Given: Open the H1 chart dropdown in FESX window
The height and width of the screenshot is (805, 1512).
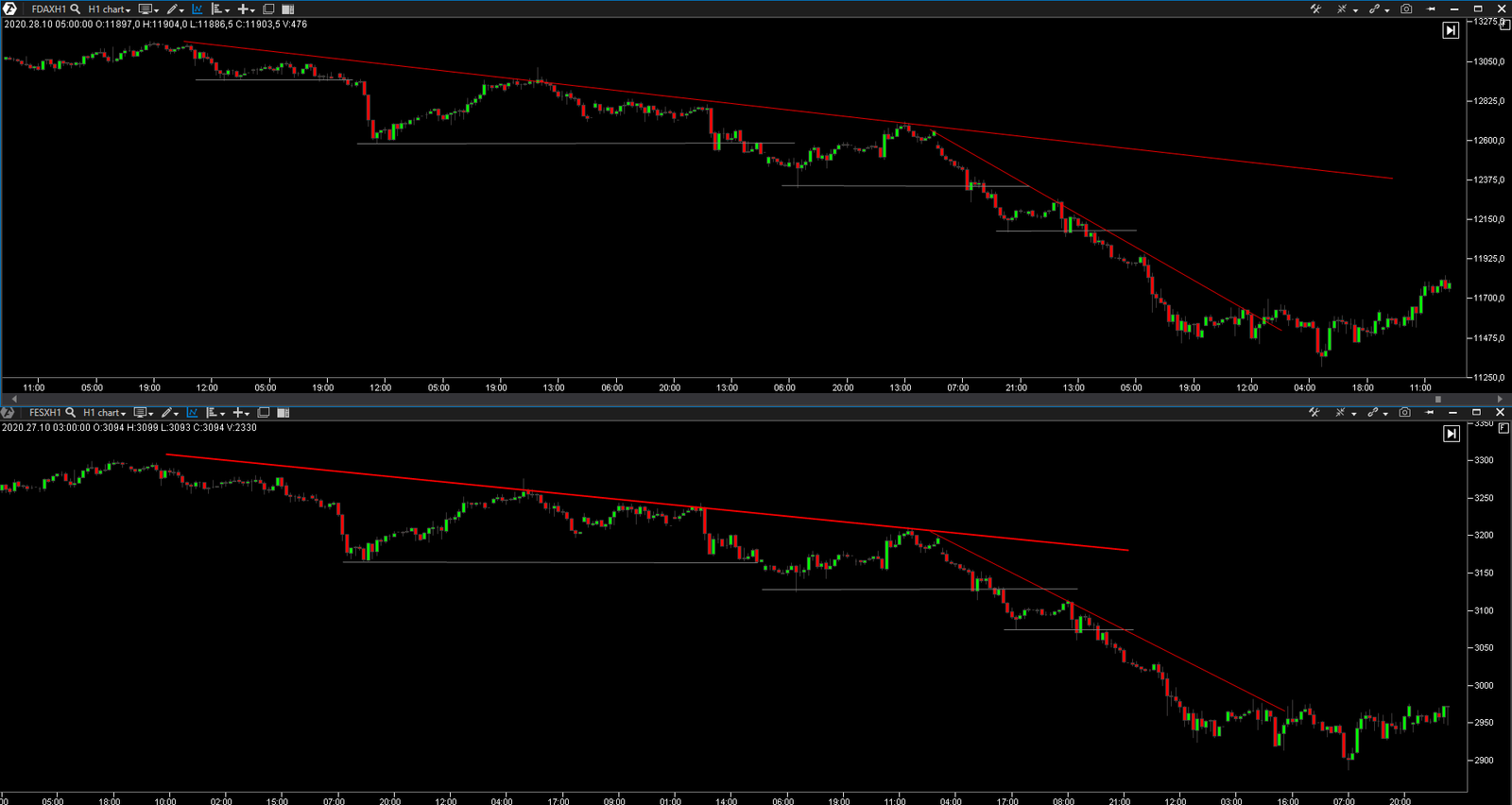Looking at the screenshot, I should coord(104,413).
